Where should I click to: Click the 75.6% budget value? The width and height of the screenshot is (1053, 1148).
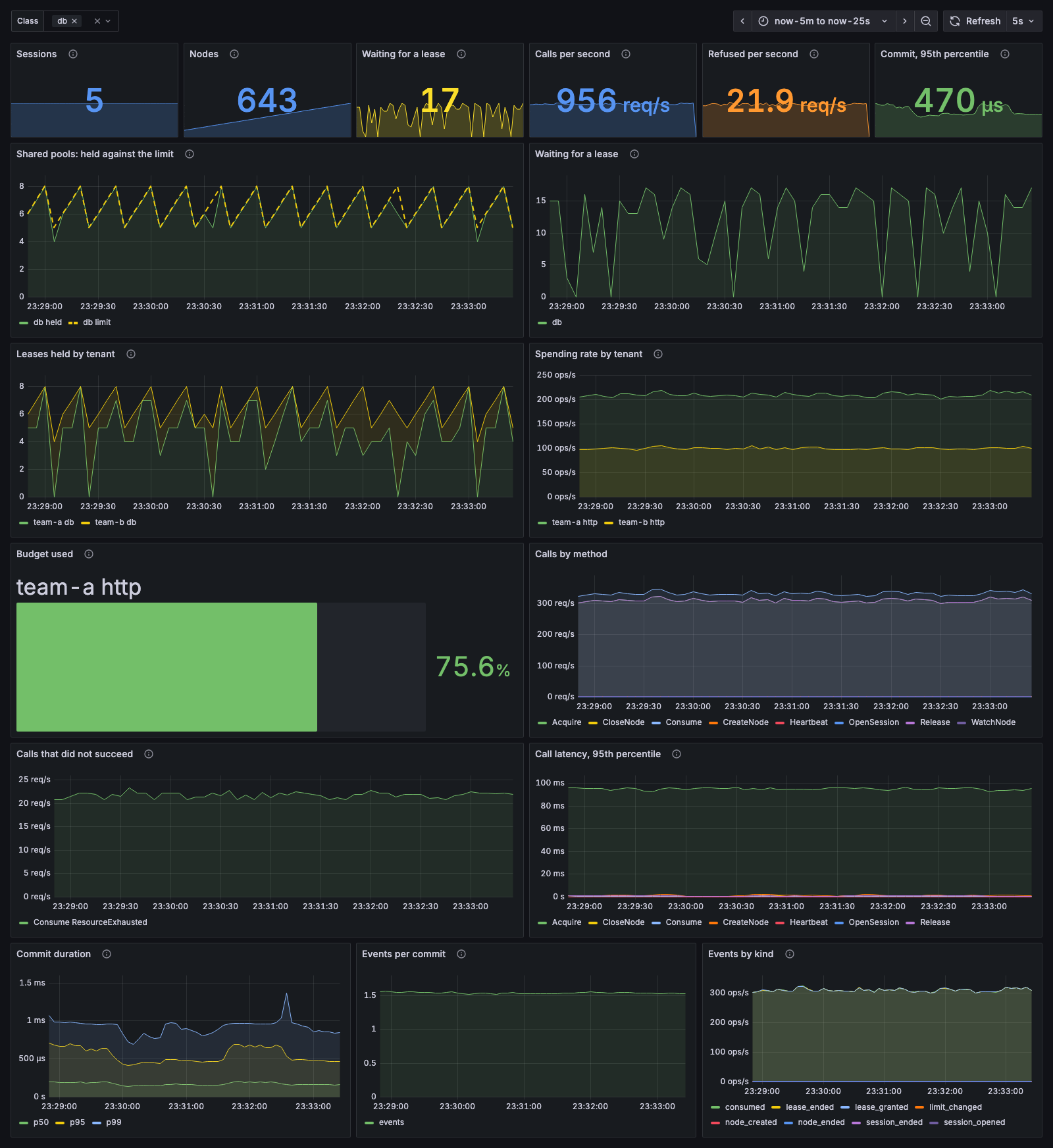(x=473, y=667)
